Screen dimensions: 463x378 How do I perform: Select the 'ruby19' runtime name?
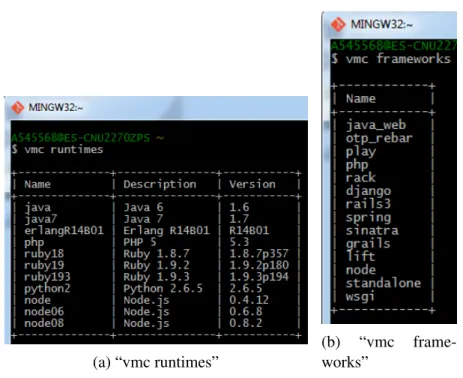[x=44, y=265]
